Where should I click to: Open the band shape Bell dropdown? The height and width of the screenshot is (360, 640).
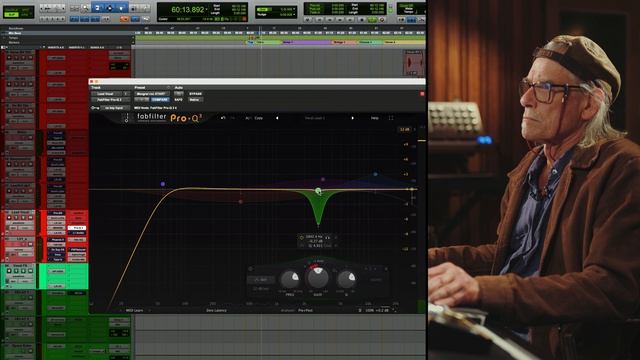(x=261, y=280)
